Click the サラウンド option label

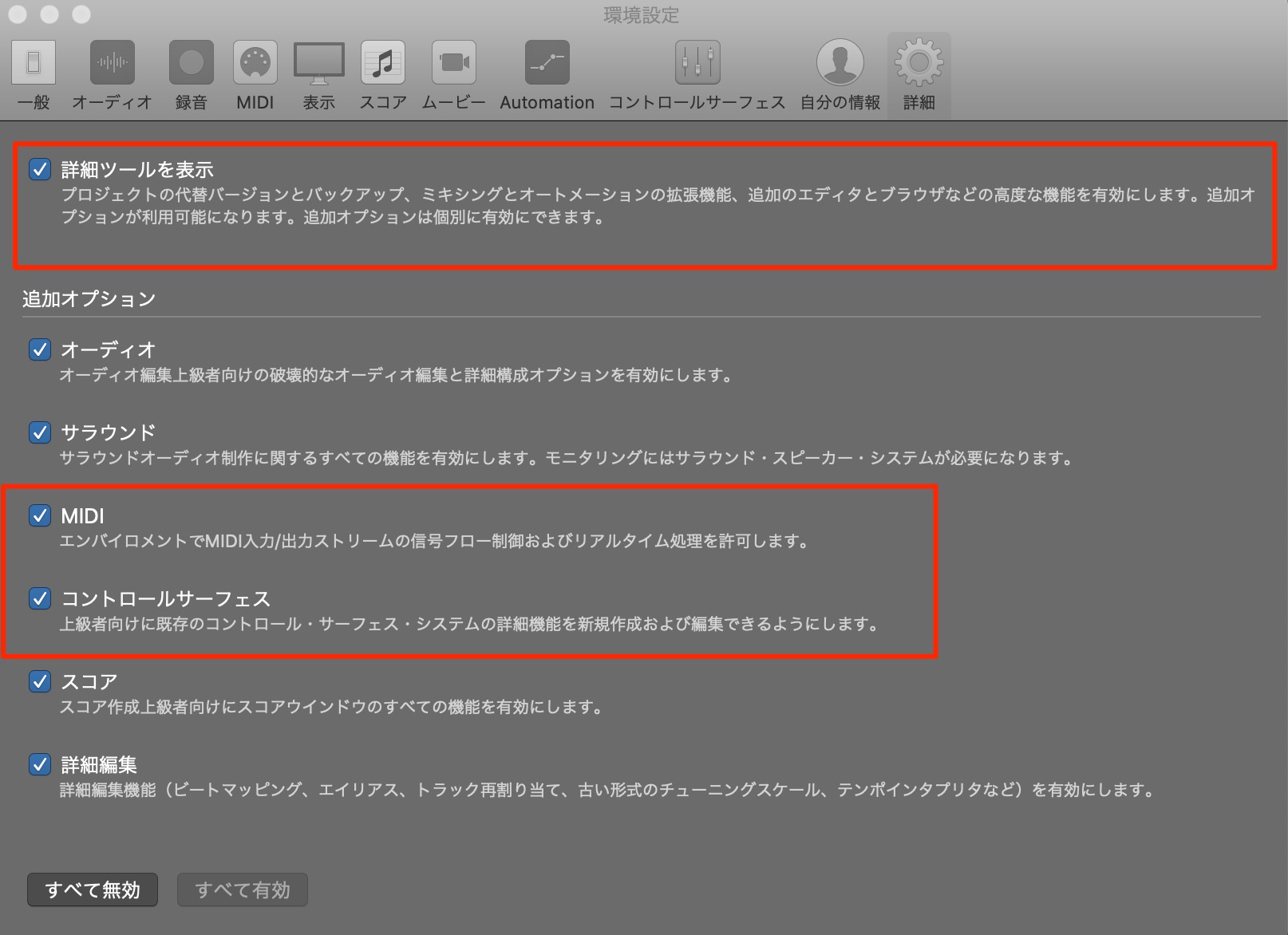pyautogui.click(x=109, y=432)
